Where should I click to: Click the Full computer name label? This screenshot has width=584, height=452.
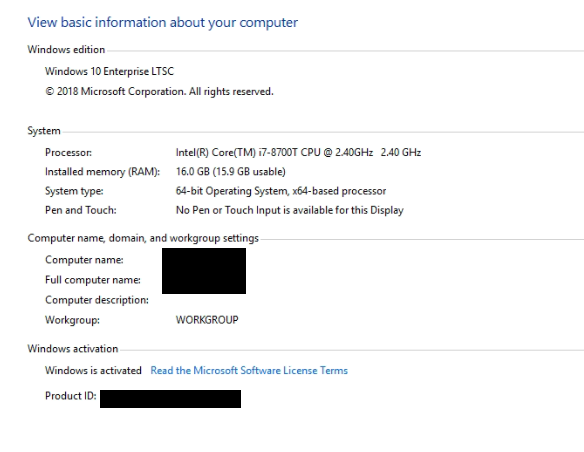(x=93, y=280)
